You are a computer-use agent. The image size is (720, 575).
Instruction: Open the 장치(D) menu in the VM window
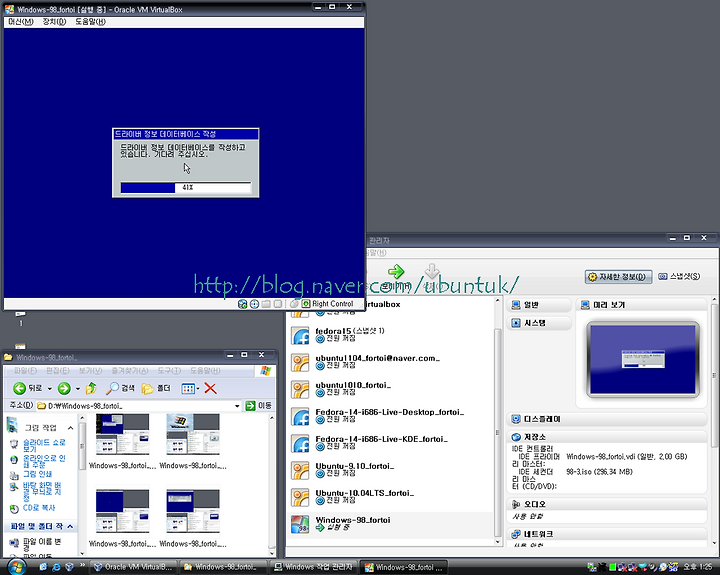pos(54,22)
